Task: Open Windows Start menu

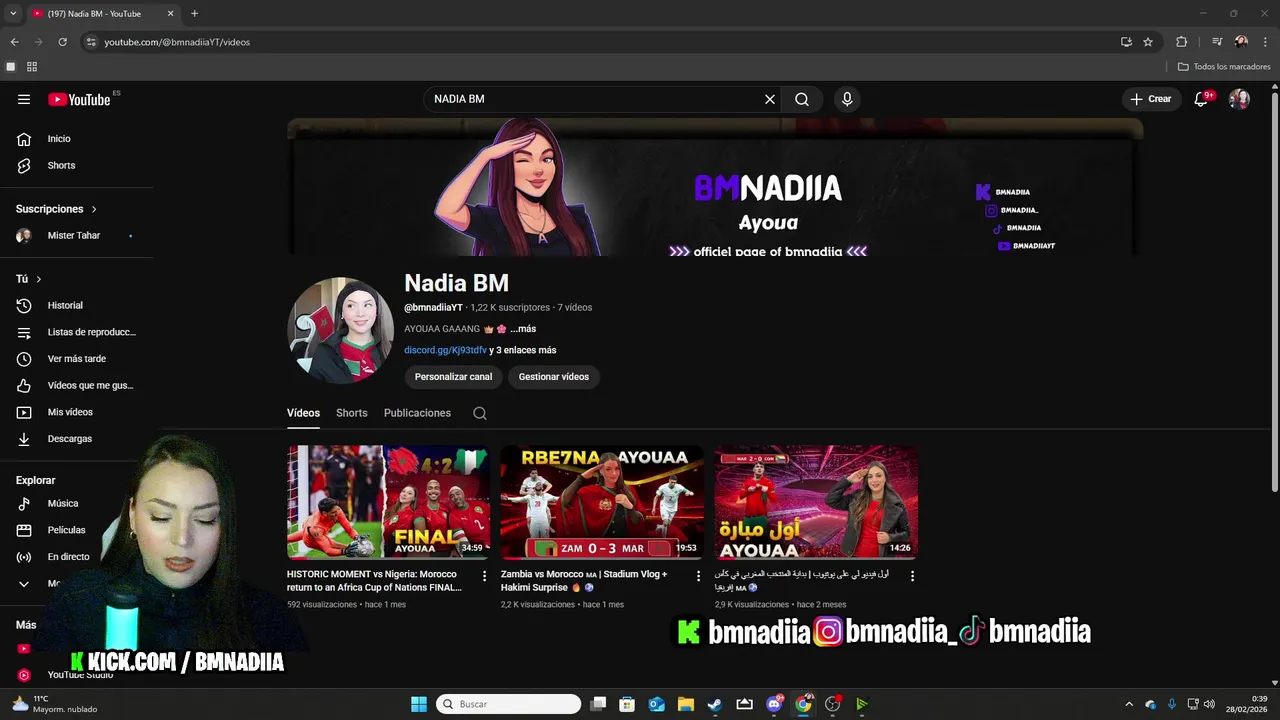Action: (419, 704)
